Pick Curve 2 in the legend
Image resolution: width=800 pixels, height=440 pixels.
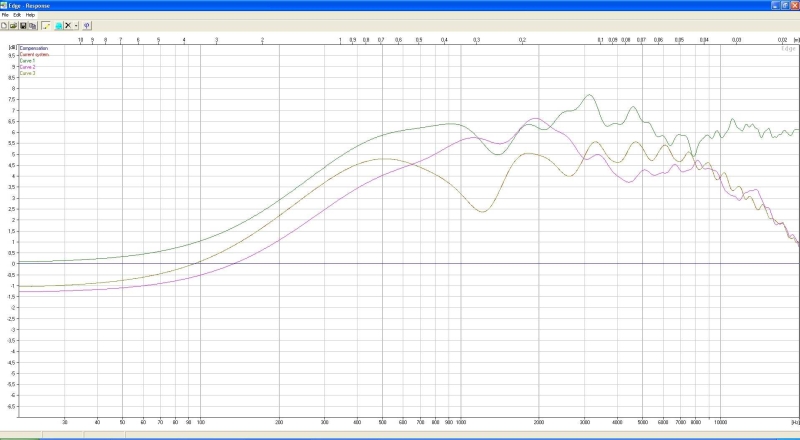[27, 67]
